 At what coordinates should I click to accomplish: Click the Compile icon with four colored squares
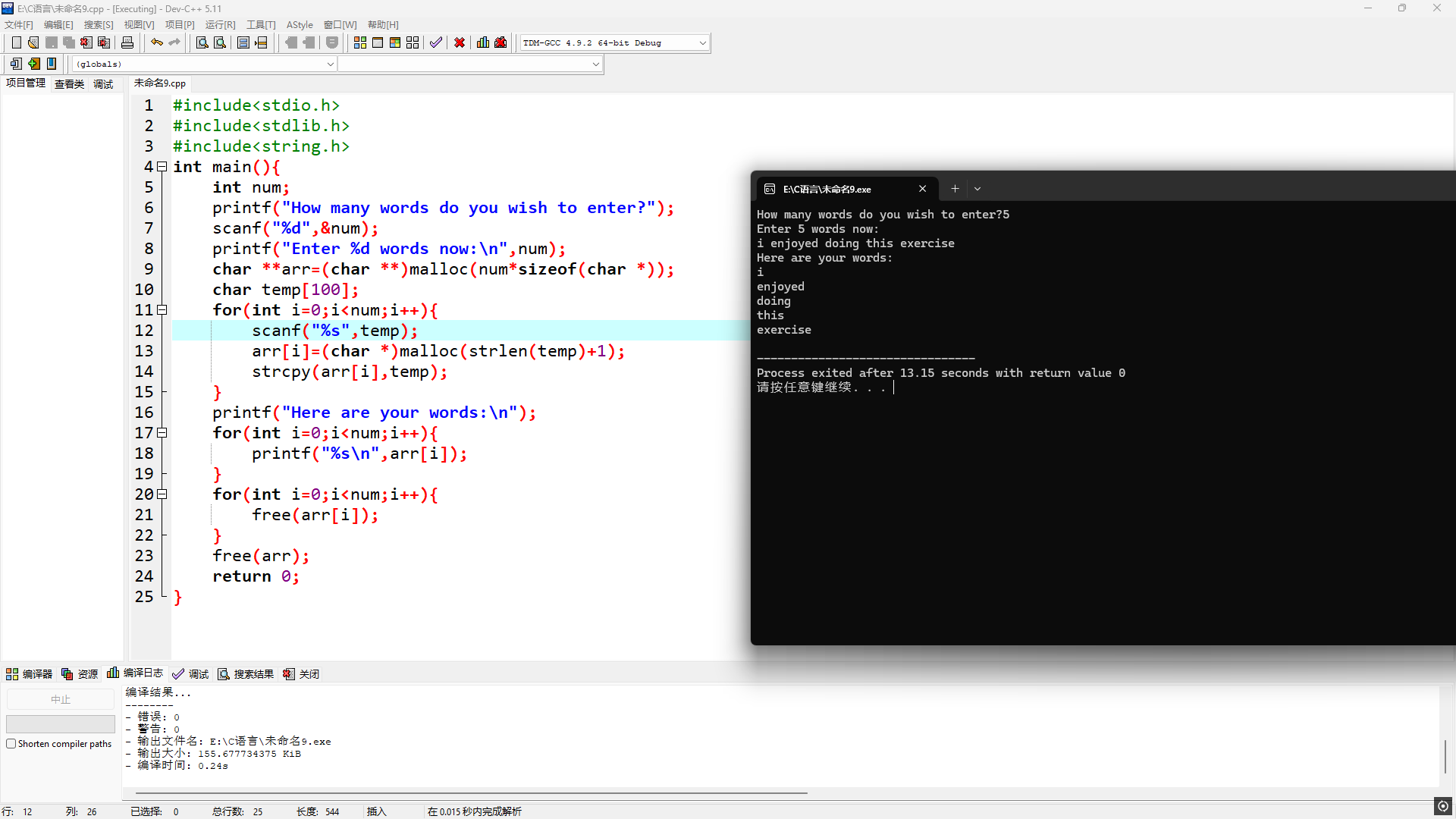click(x=360, y=42)
